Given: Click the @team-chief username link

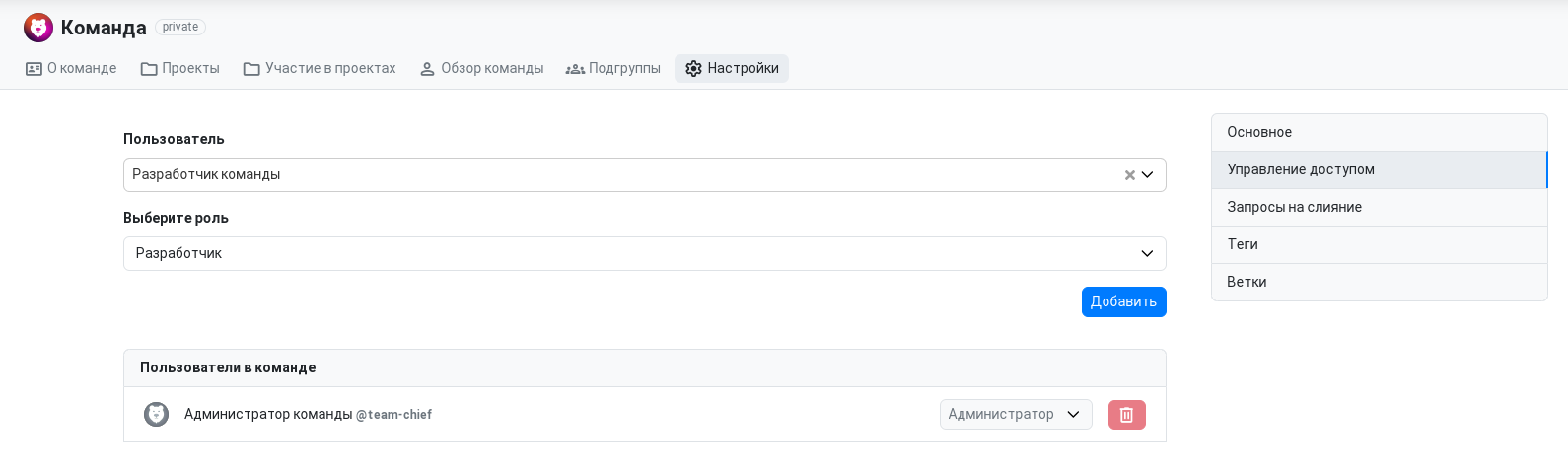Looking at the screenshot, I should (393, 416).
